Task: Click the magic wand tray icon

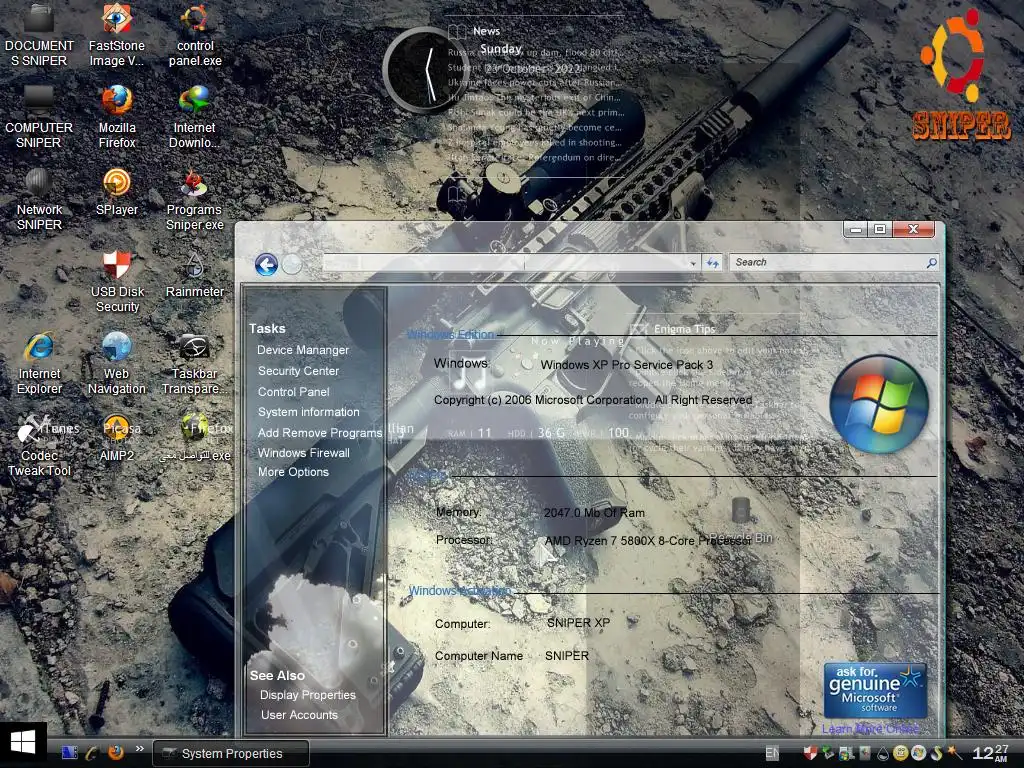Action: pyautogui.click(x=955, y=753)
